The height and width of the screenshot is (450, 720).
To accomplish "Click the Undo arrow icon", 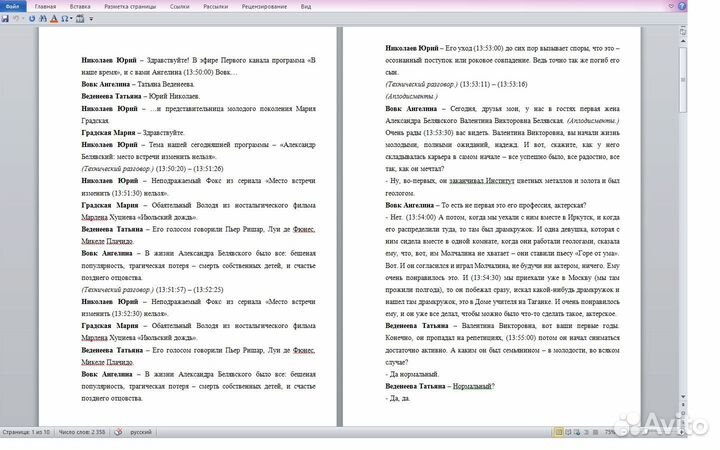I will pyautogui.click(x=15, y=18).
